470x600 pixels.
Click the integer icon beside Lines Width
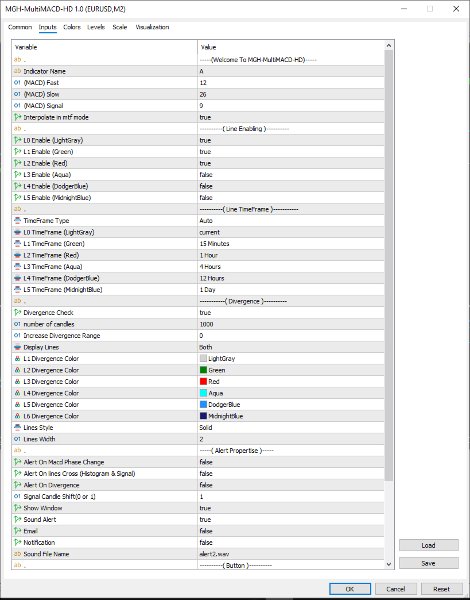point(17,439)
